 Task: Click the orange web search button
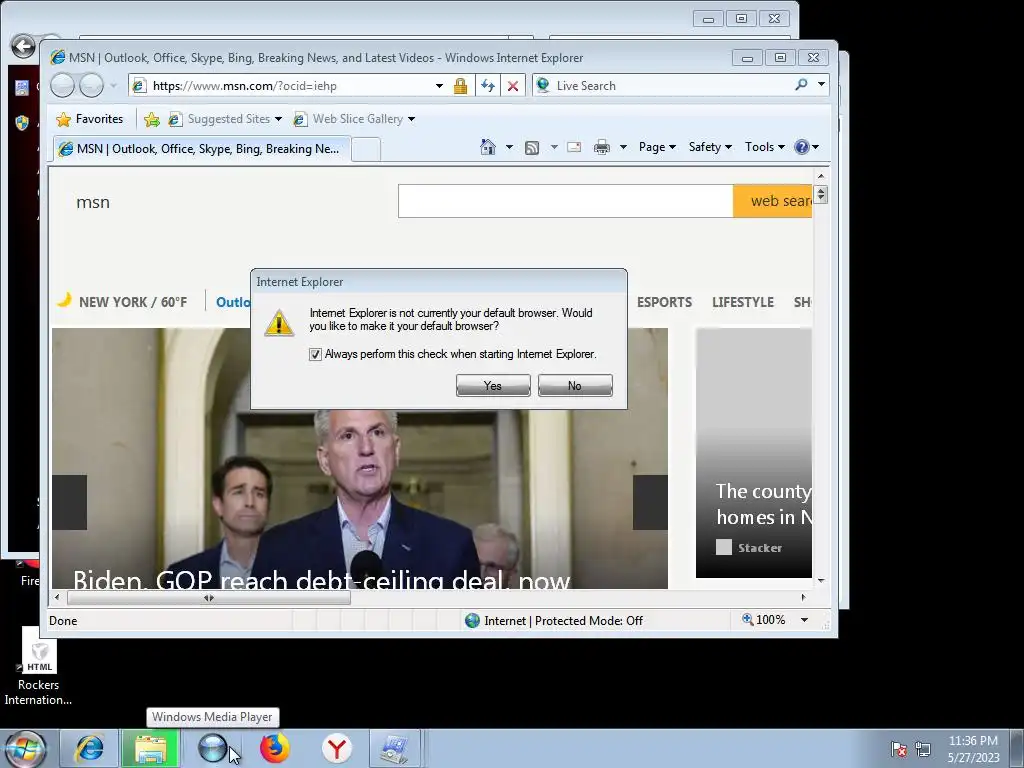point(773,201)
